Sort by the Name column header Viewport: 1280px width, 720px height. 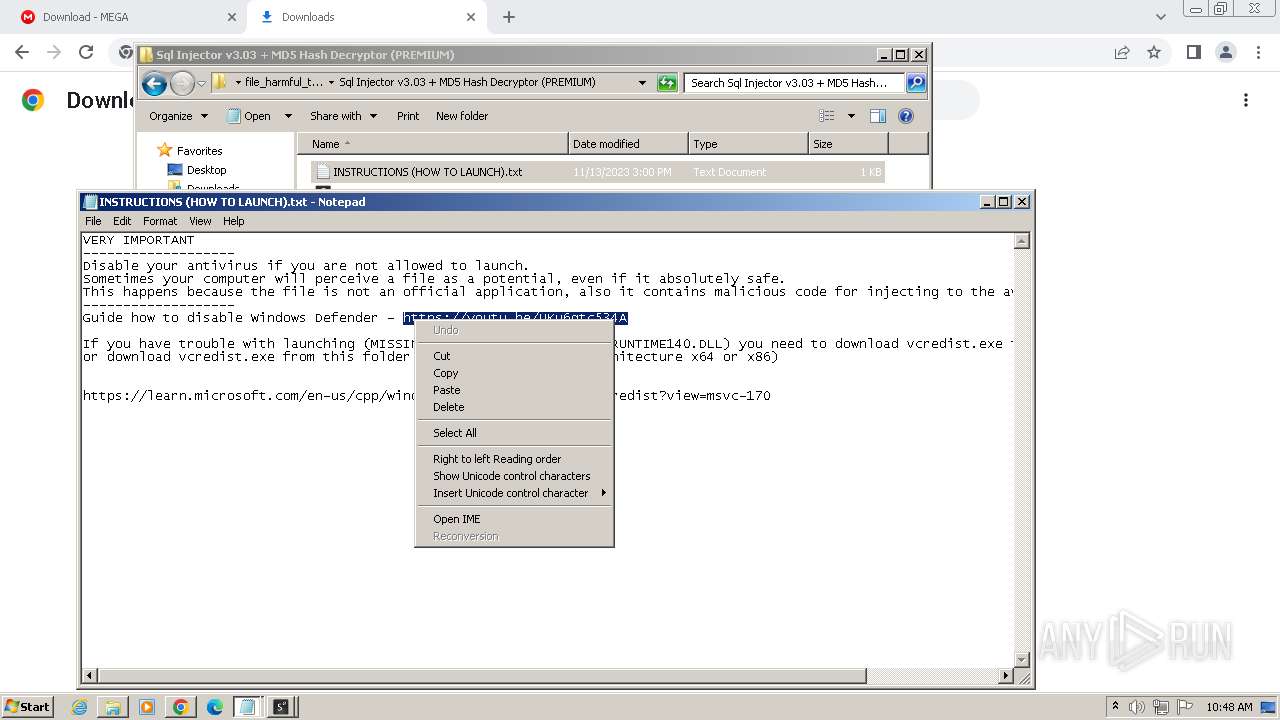click(x=432, y=144)
